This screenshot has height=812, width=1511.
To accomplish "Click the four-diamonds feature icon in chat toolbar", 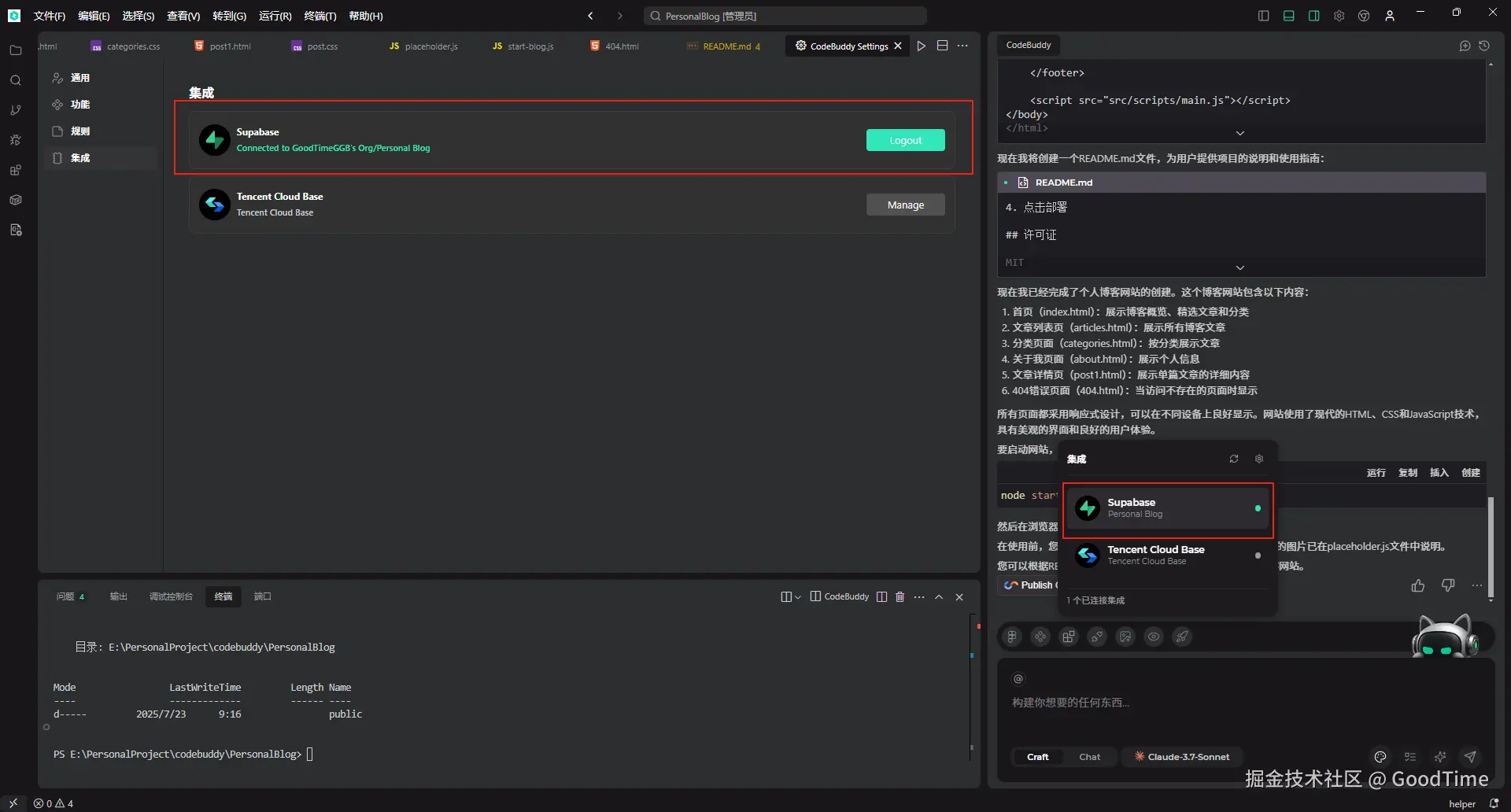I will click(x=1040, y=637).
